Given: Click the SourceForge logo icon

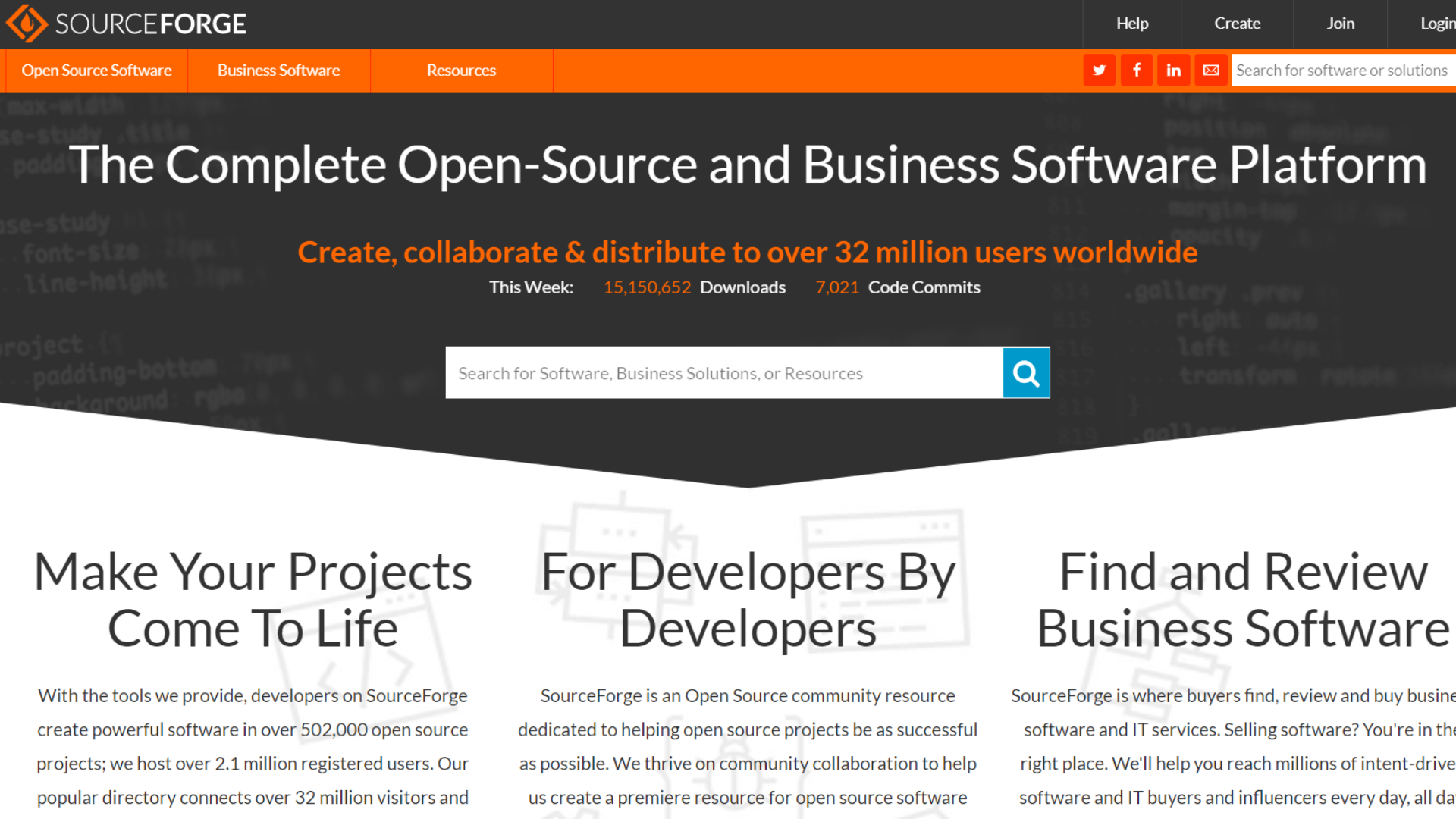Looking at the screenshot, I should coord(27,24).
